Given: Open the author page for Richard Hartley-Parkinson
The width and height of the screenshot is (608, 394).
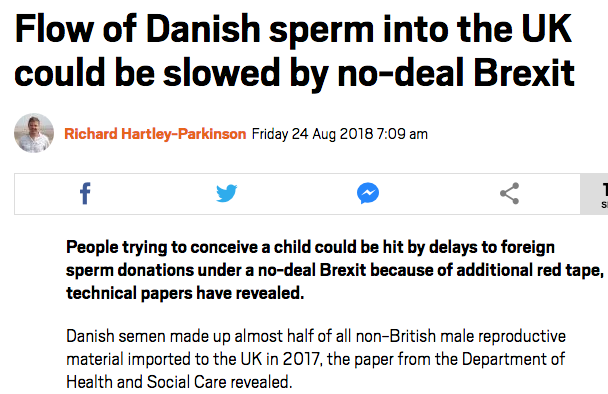Looking at the screenshot, I should [155, 134].
